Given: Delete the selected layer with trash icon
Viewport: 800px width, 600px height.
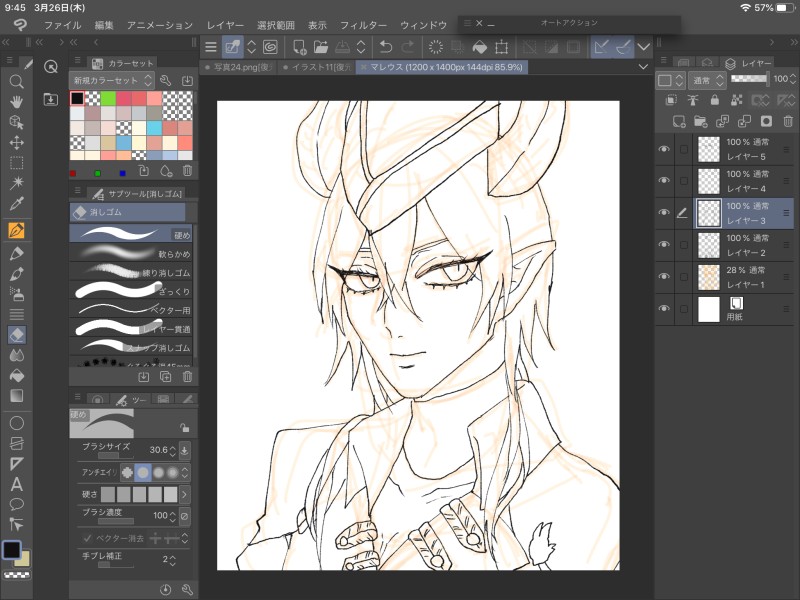Looking at the screenshot, I should pyautogui.click(x=788, y=121).
